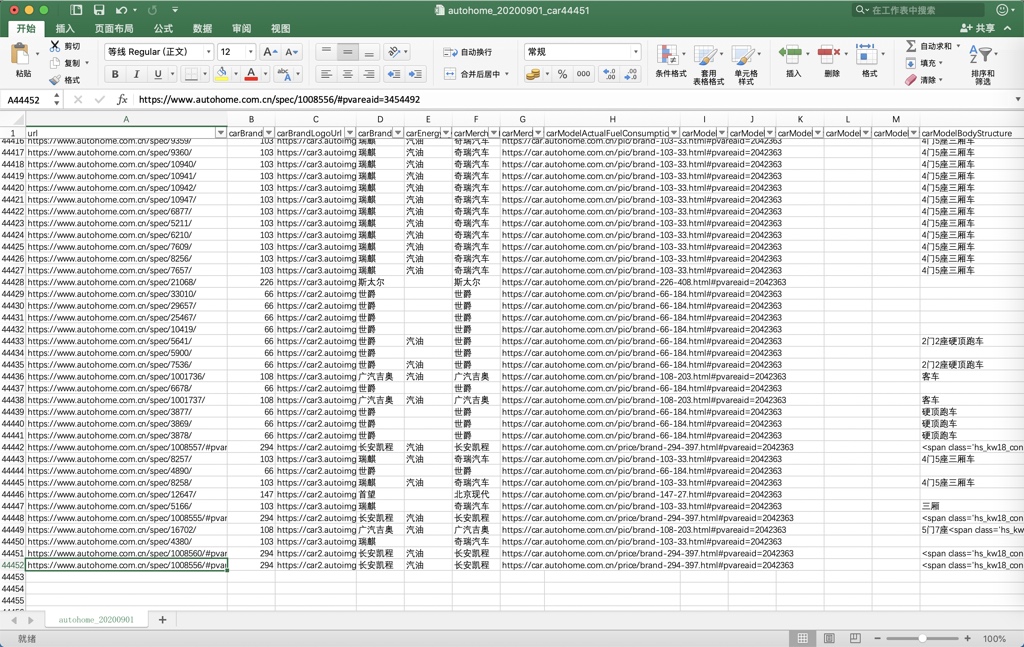Open filter dropdown for carBrandLogoUrl column

[x=350, y=133]
